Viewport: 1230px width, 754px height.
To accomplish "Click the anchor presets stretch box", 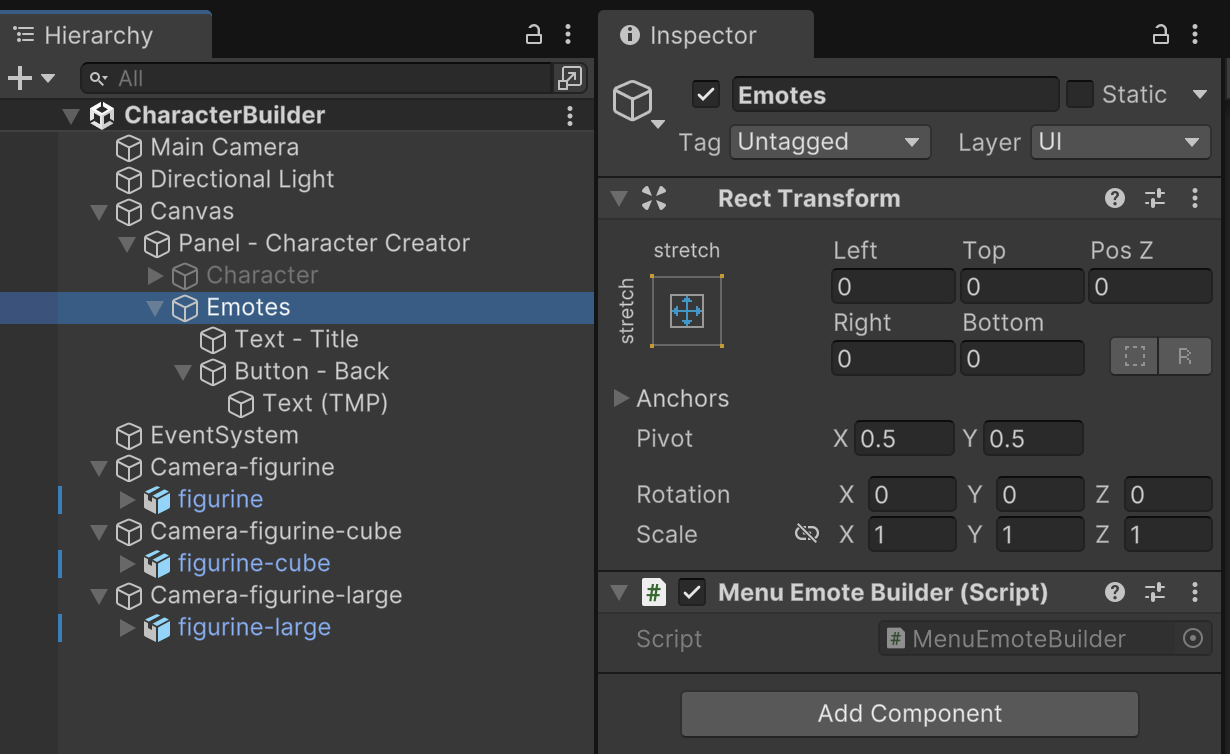I will point(686,311).
